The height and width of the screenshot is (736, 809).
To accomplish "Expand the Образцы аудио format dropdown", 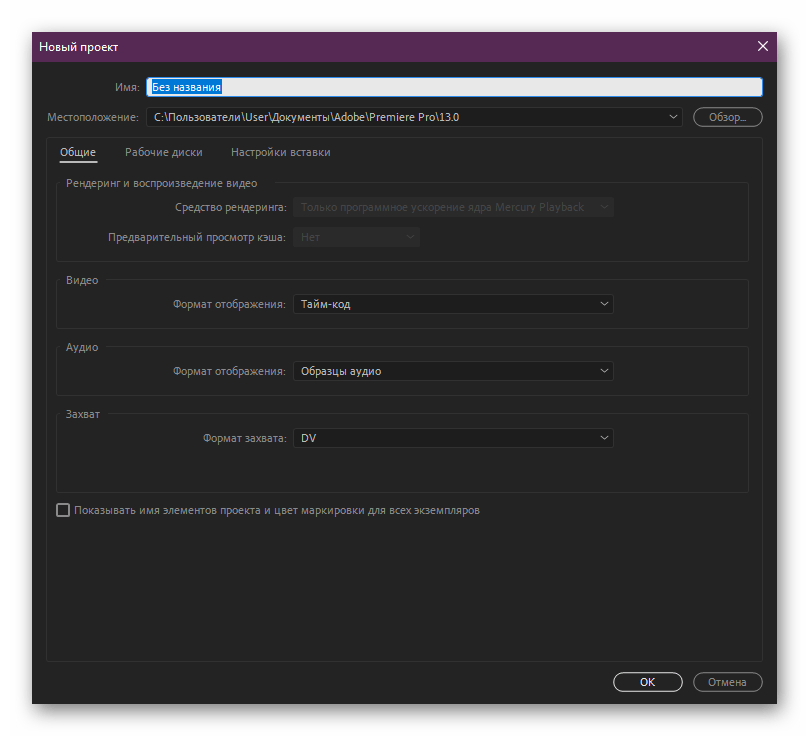I will pos(453,371).
